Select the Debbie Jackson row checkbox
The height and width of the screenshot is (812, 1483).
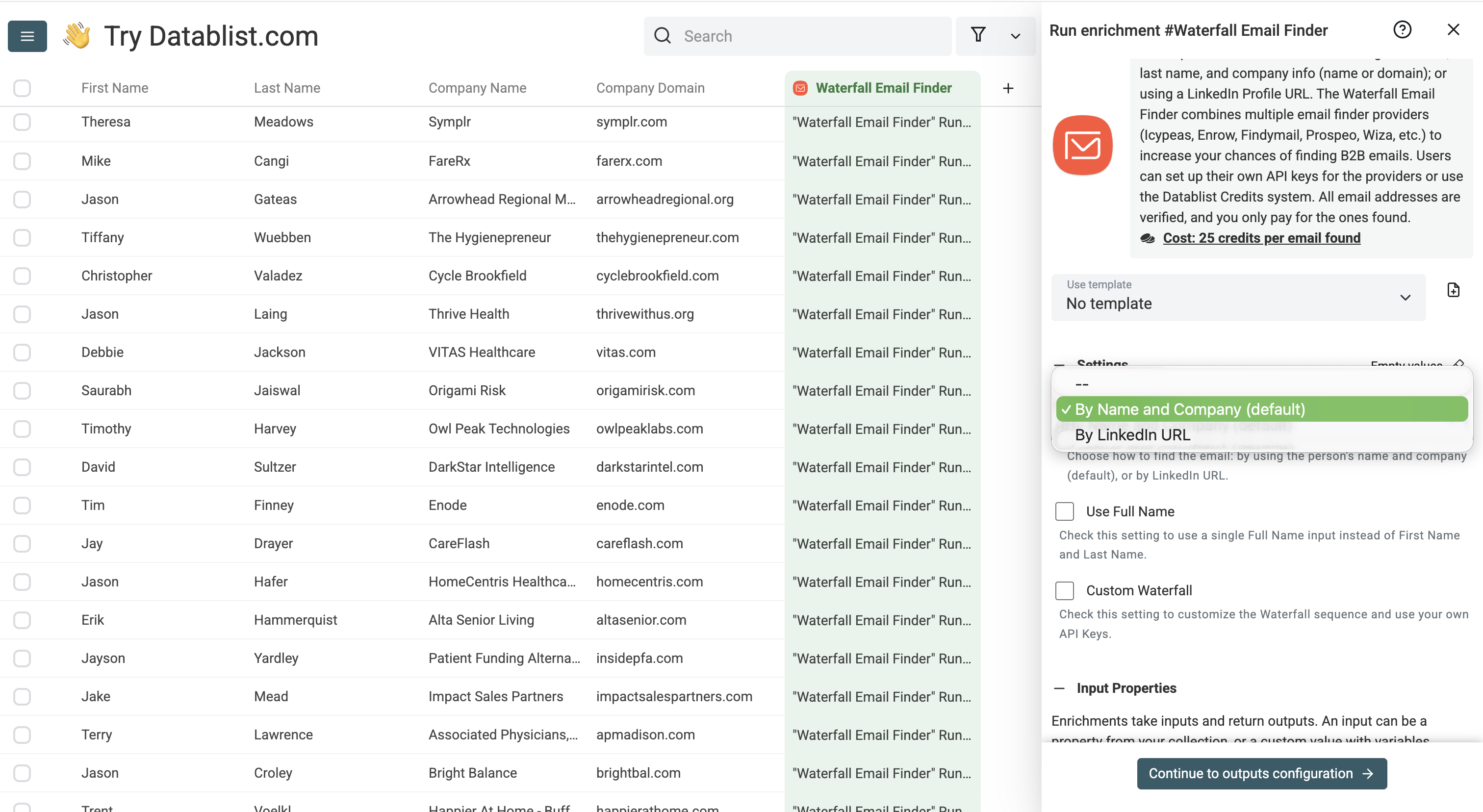click(22, 352)
